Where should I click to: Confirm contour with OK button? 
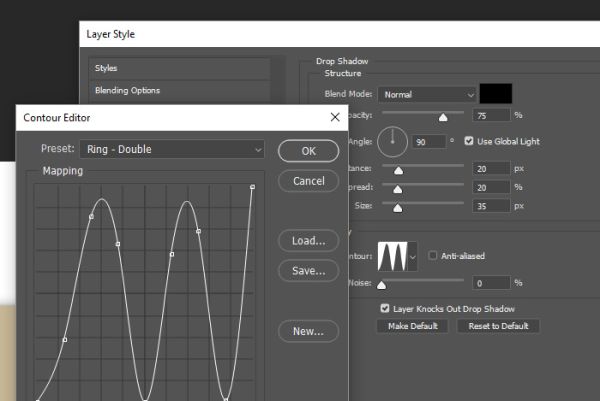click(308, 151)
